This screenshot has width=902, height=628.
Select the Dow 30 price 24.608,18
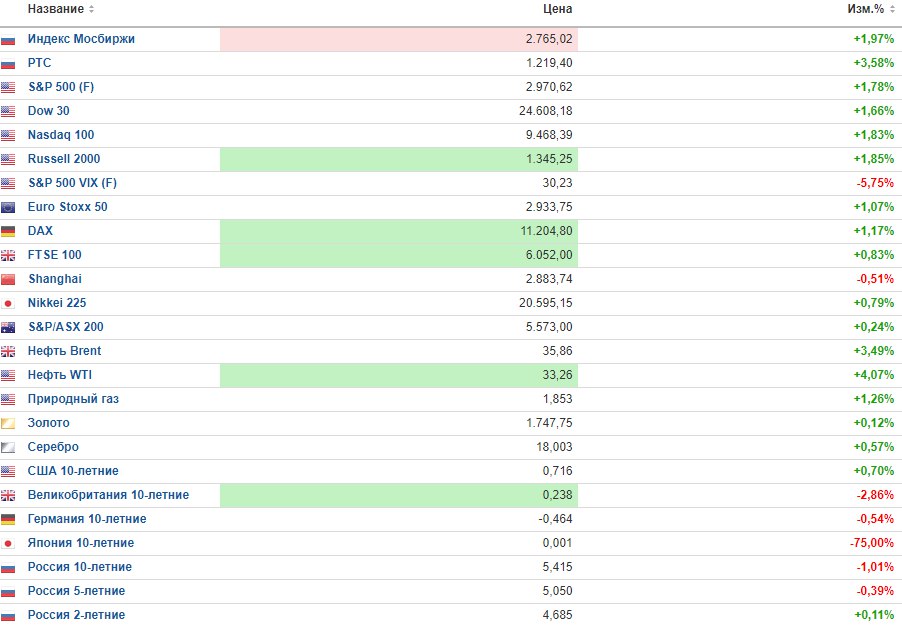(x=546, y=111)
